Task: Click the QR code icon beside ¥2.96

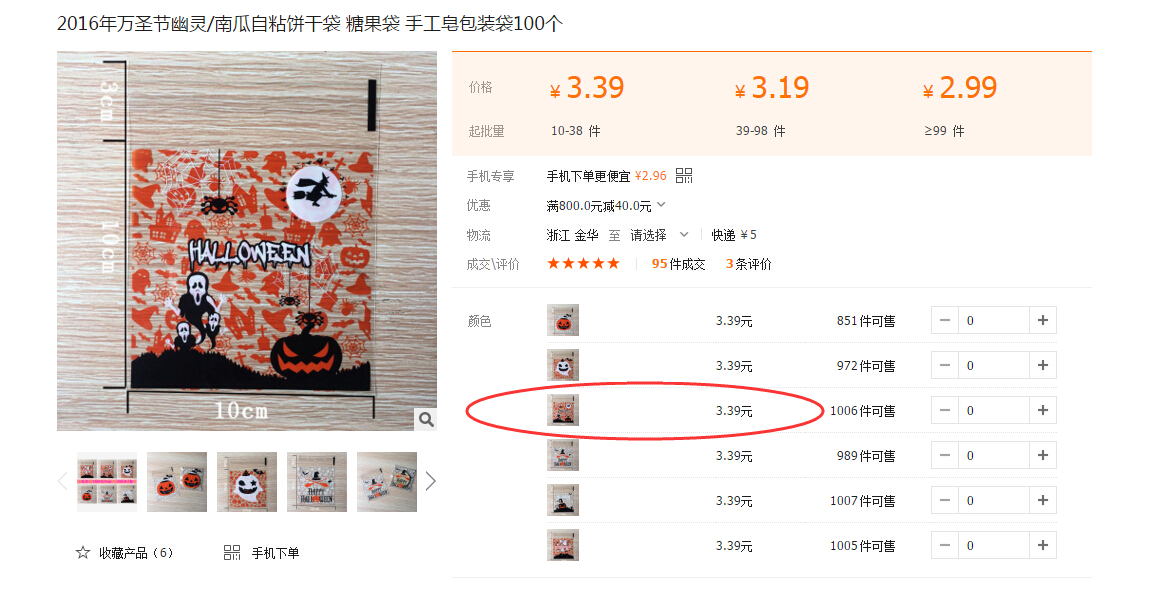Action: [684, 175]
